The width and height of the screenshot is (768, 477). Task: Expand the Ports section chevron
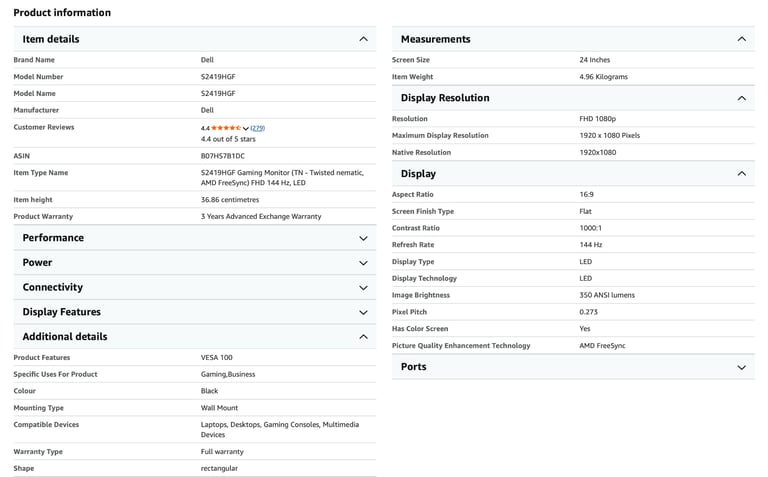(x=742, y=367)
